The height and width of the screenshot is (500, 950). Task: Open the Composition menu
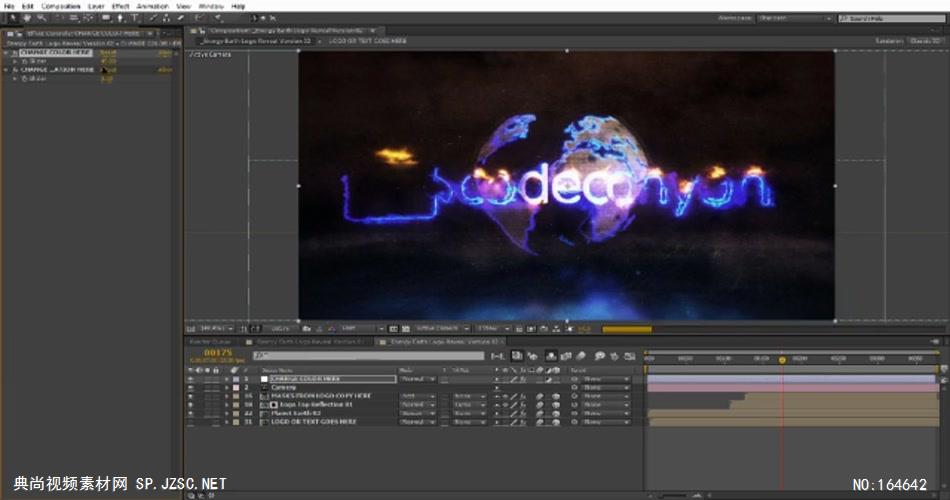coord(60,6)
